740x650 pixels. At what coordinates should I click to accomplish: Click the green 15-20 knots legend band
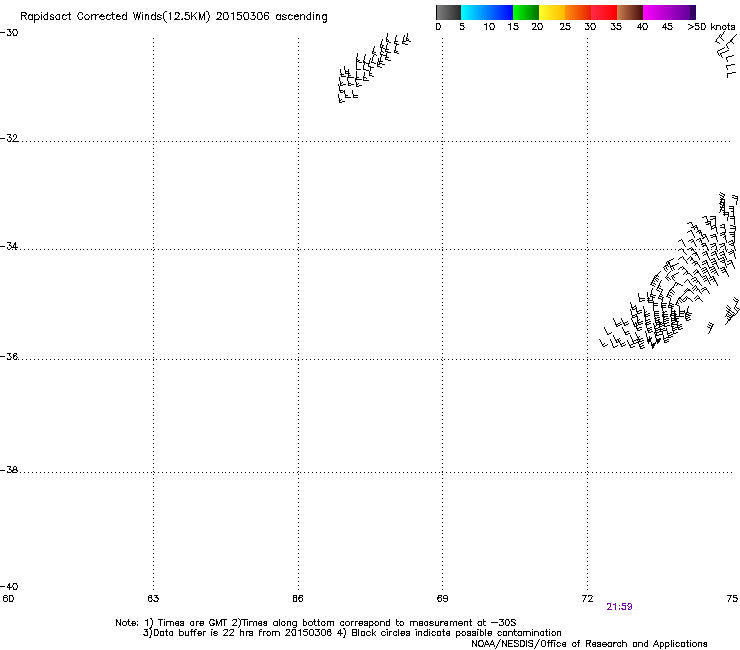click(x=526, y=12)
